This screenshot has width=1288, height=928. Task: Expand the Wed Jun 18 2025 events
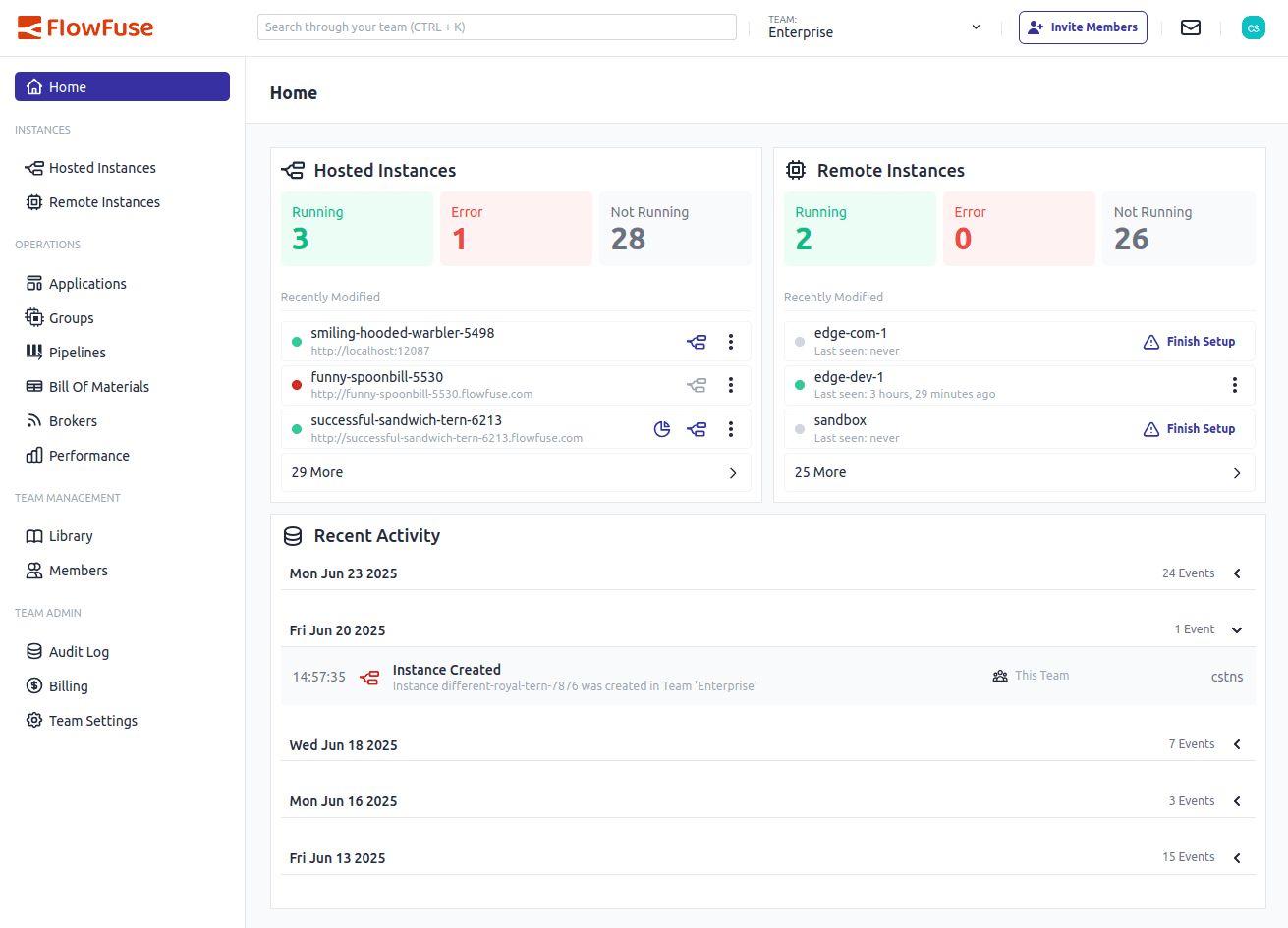click(x=1236, y=744)
